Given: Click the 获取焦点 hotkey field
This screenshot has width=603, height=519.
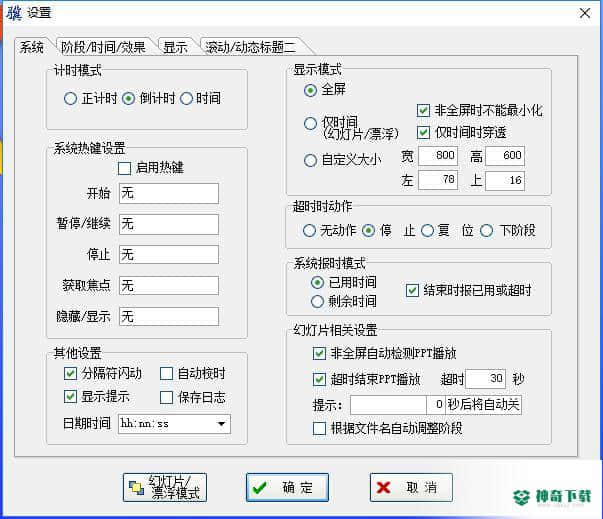Looking at the screenshot, I should pyautogui.click(x=169, y=286).
